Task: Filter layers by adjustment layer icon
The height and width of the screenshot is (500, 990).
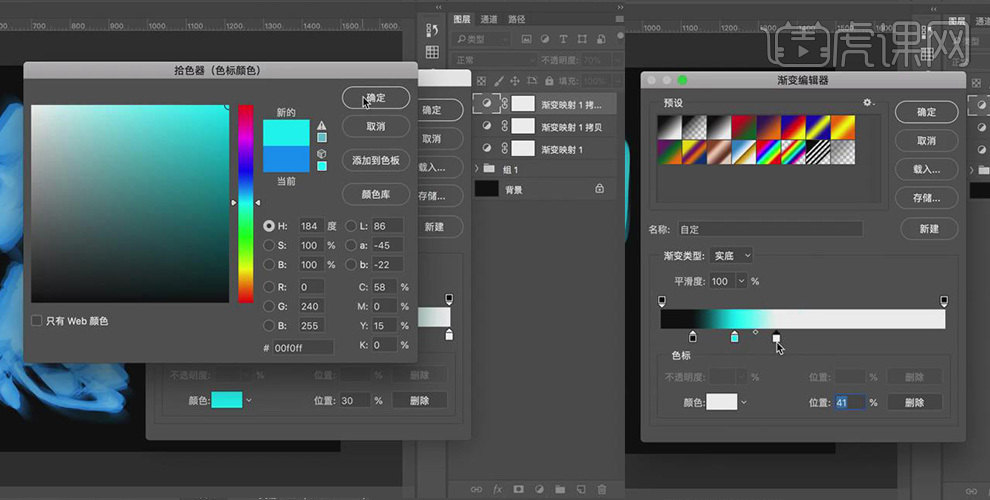Action: [x=544, y=39]
